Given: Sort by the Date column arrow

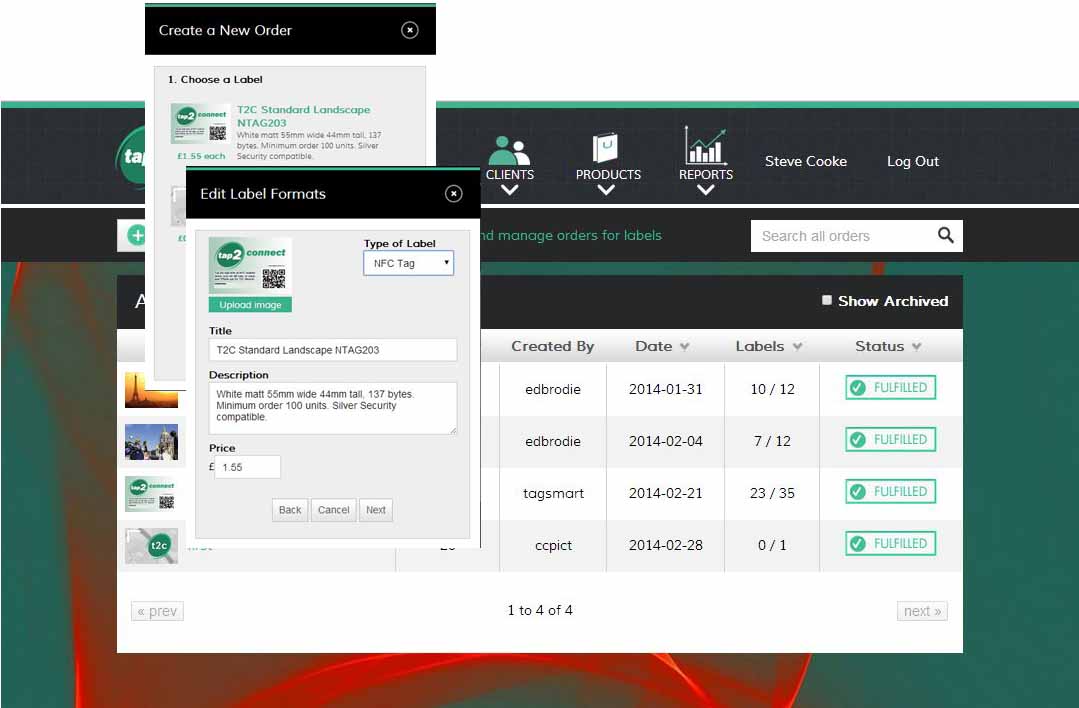Looking at the screenshot, I should click(685, 347).
